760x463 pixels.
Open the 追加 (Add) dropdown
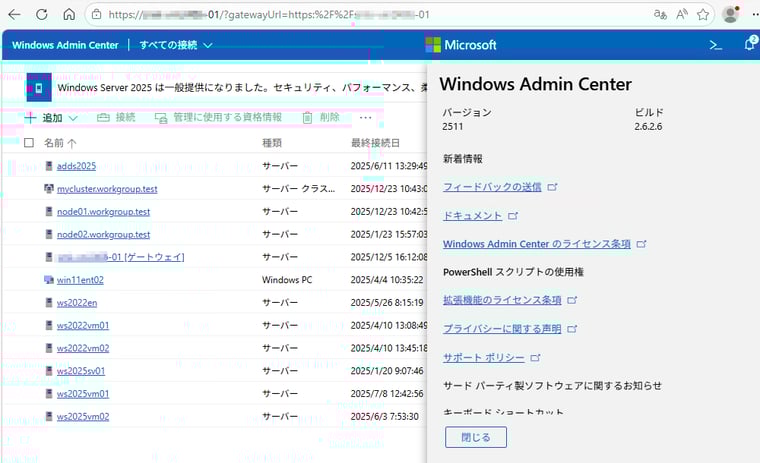(51, 118)
